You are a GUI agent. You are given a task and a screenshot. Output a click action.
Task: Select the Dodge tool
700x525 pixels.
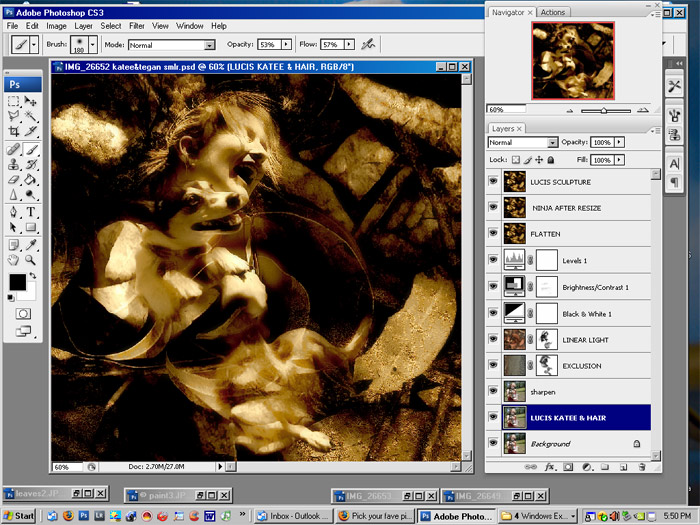coord(30,195)
